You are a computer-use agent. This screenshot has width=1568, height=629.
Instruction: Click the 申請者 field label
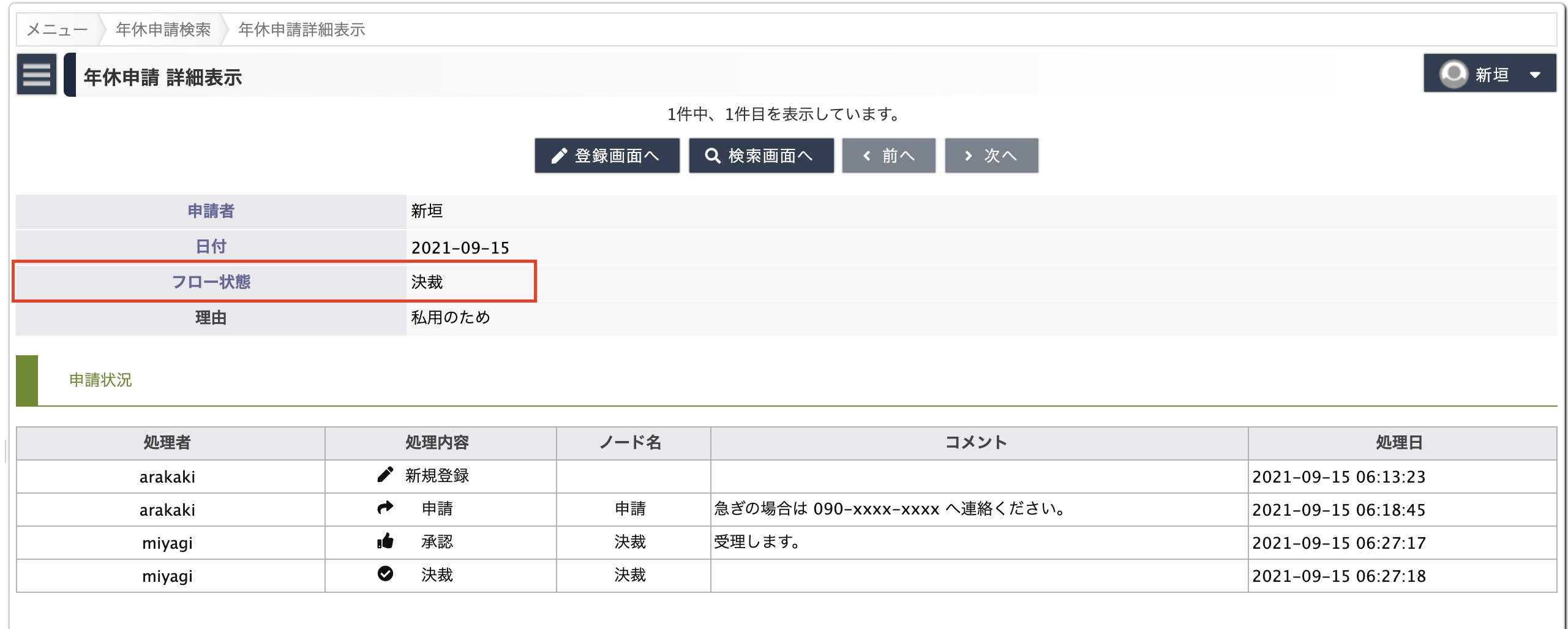211,211
